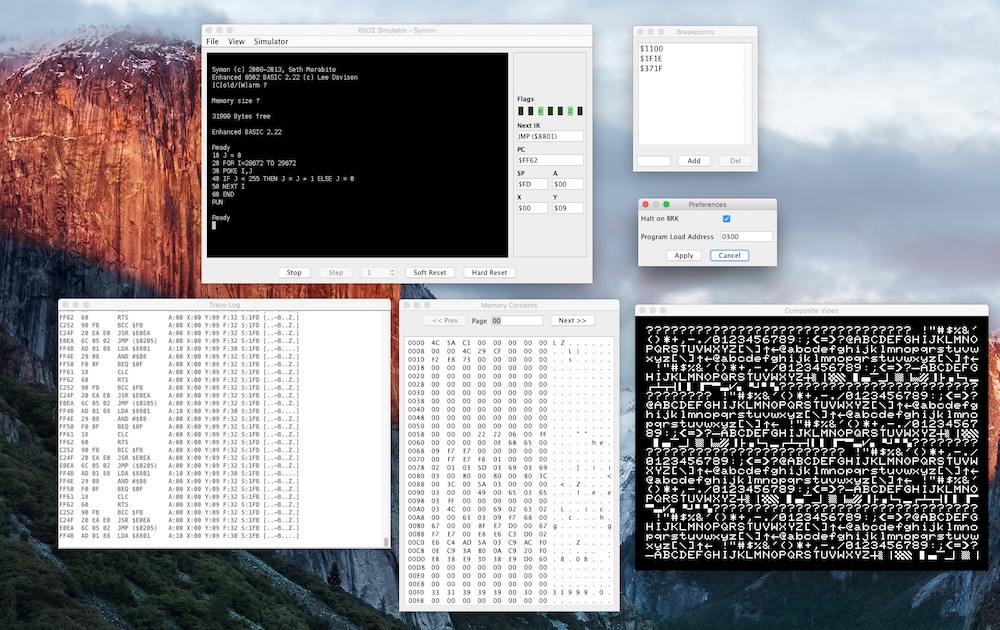Click the Memory Contents window title
The height and width of the screenshot is (630, 1000).
(509, 305)
